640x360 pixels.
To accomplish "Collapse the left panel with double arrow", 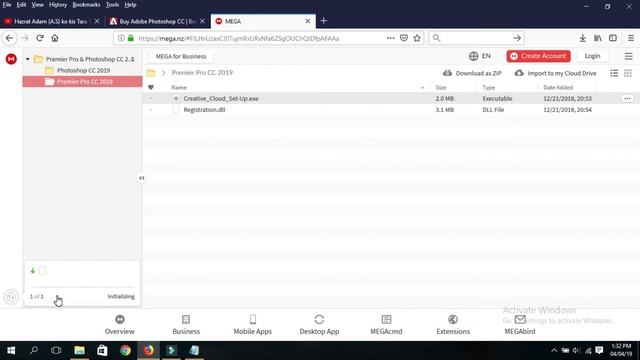I will coord(142,178).
